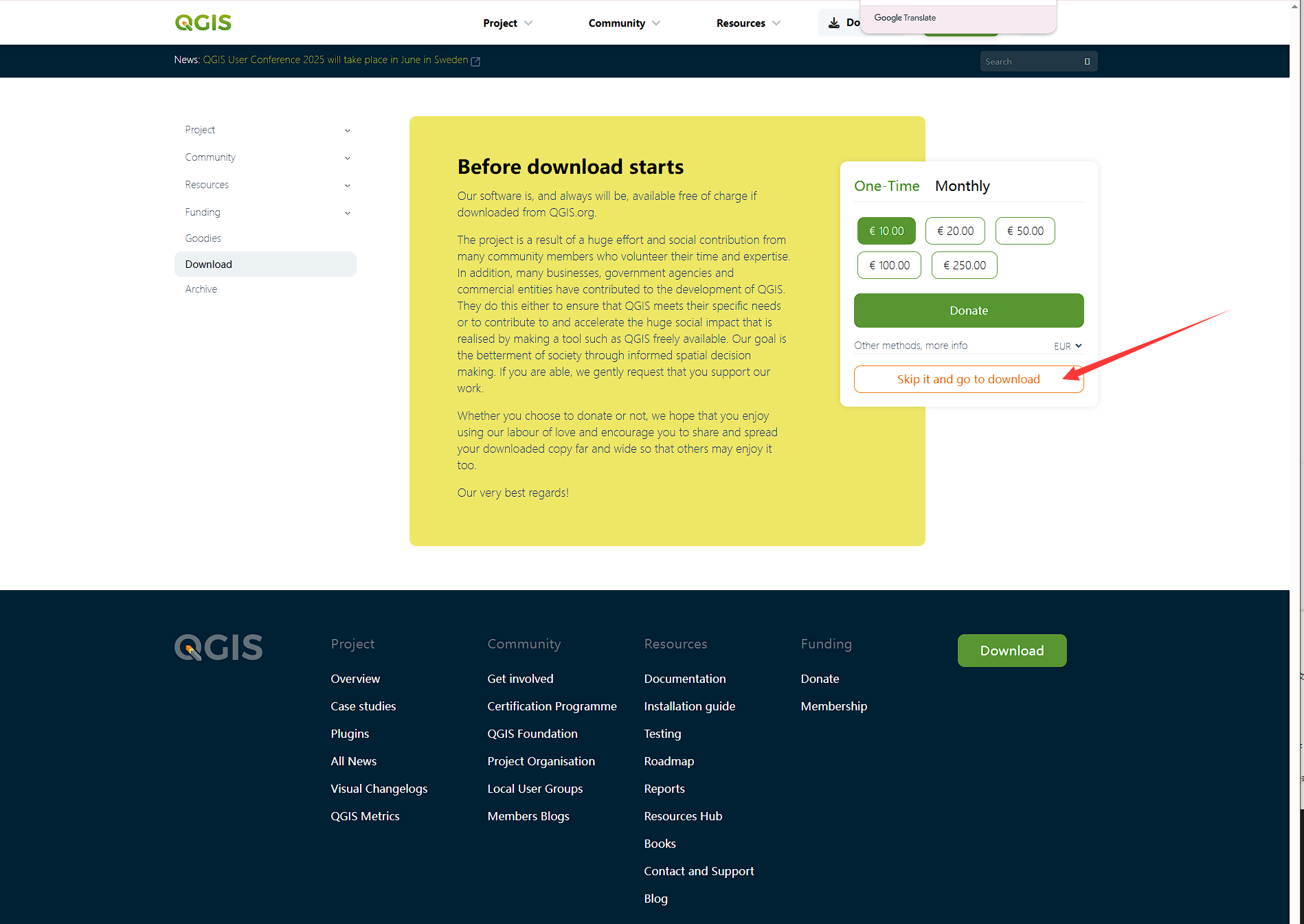Click Skip it and go to download

[968, 379]
